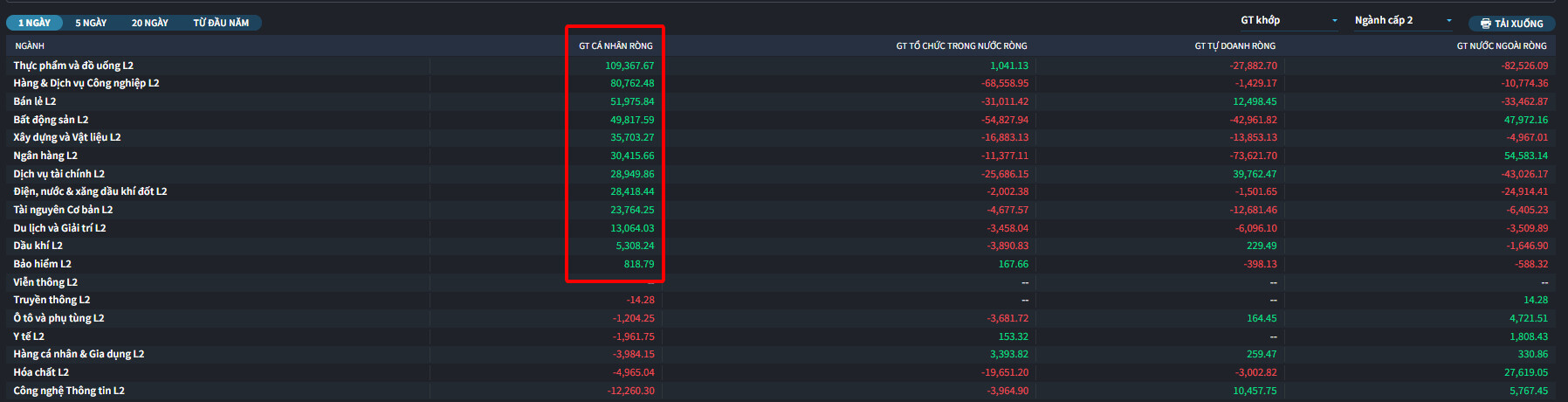Expand the Ngành cấp 2 dropdown
The height and width of the screenshot is (402, 1568).
tap(1402, 20)
